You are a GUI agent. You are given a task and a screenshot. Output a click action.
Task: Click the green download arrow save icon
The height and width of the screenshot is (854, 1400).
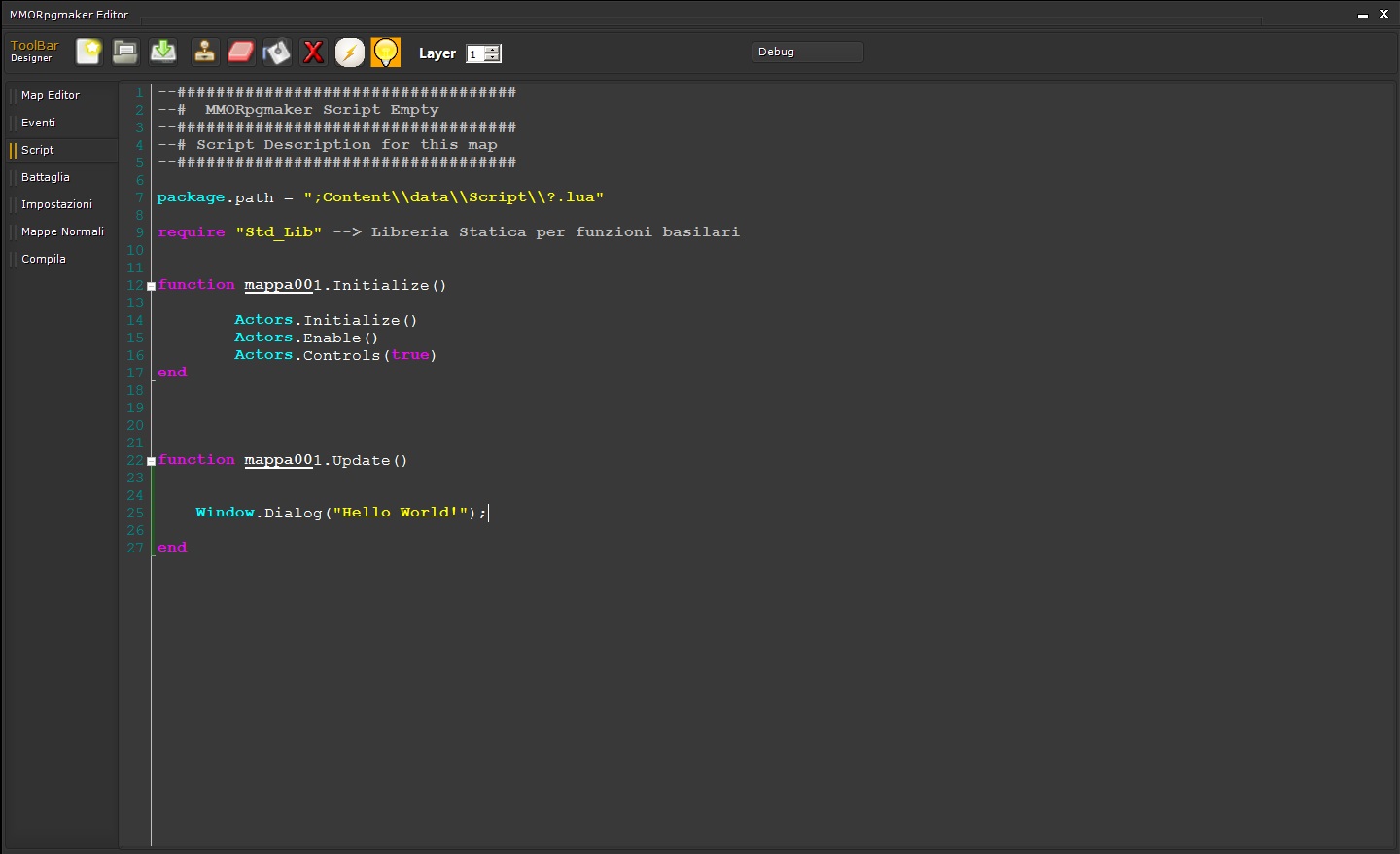[x=163, y=52]
